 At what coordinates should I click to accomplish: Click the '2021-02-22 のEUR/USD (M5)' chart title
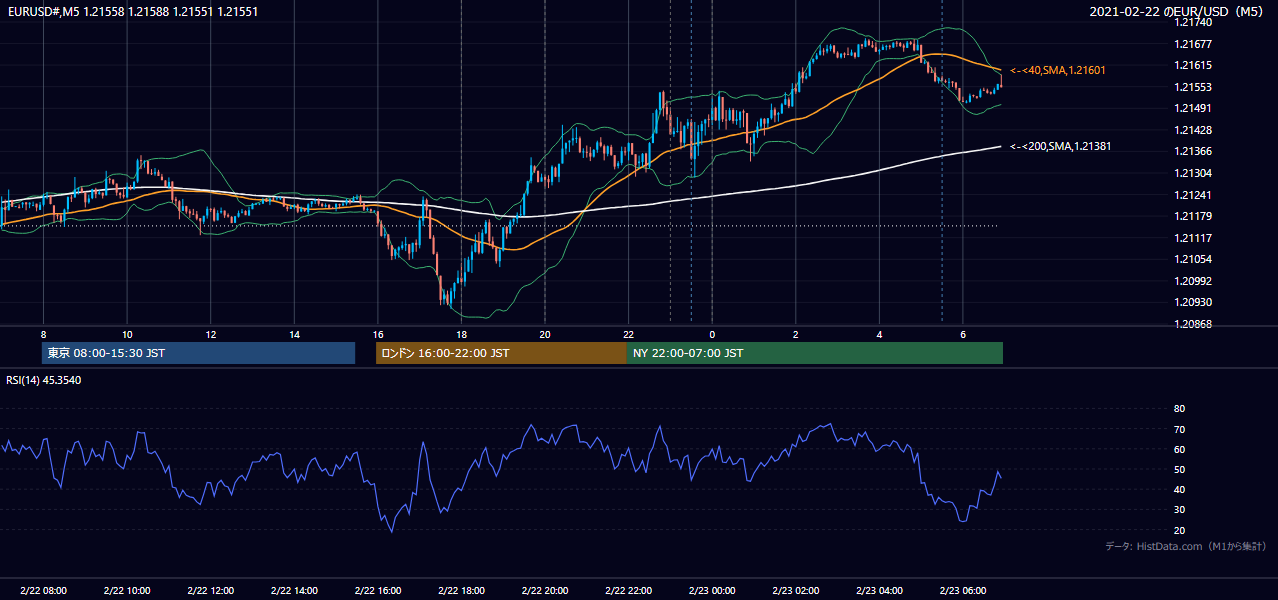pos(1177,12)
